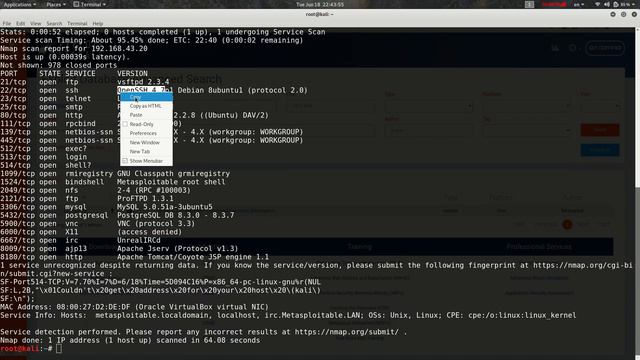Click the red recording indicator in the top panel
This screenshot has height=360, width=640.
pyautogui.click(x=554, y=4)
